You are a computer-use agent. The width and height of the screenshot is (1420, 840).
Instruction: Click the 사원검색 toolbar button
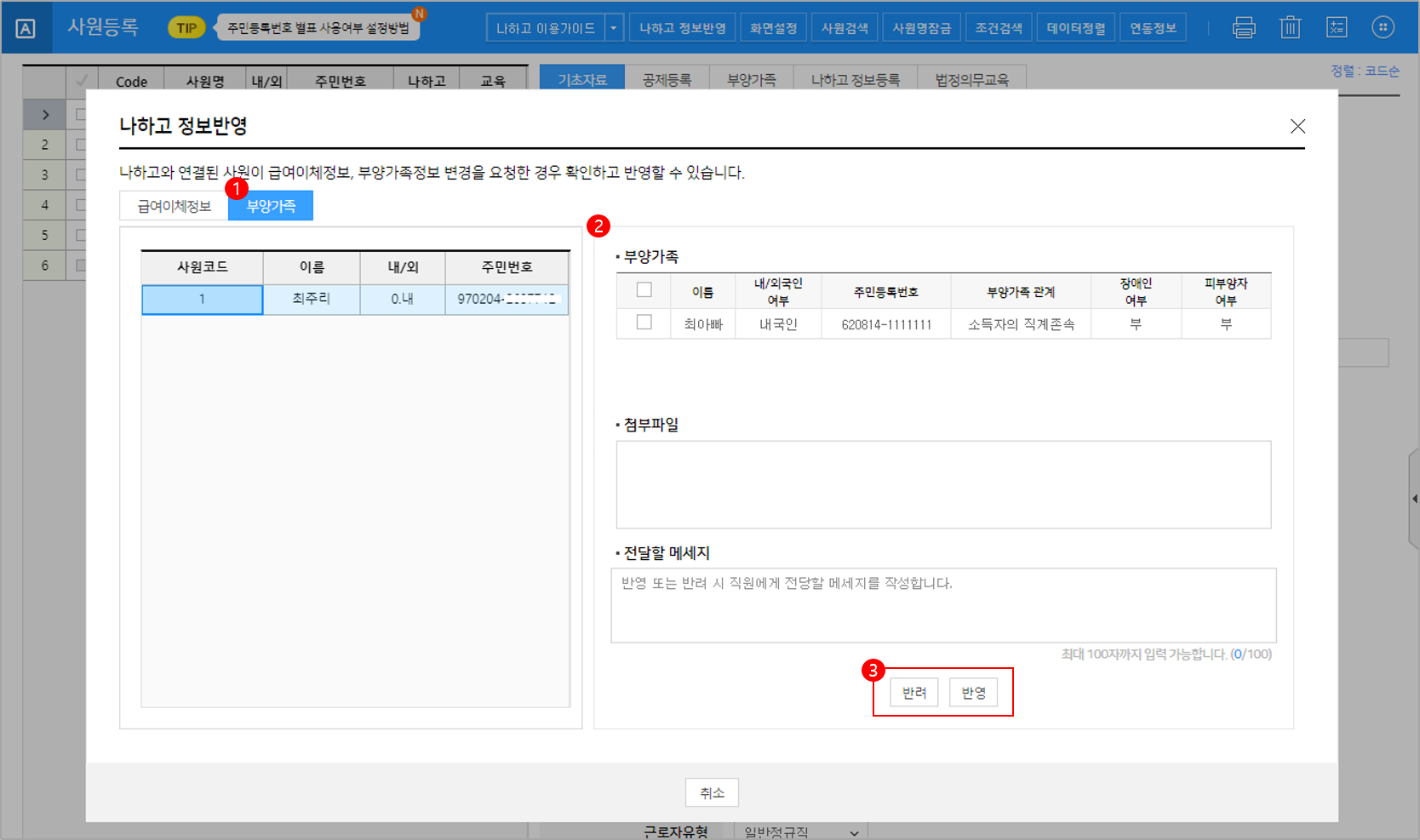[845, 28]
